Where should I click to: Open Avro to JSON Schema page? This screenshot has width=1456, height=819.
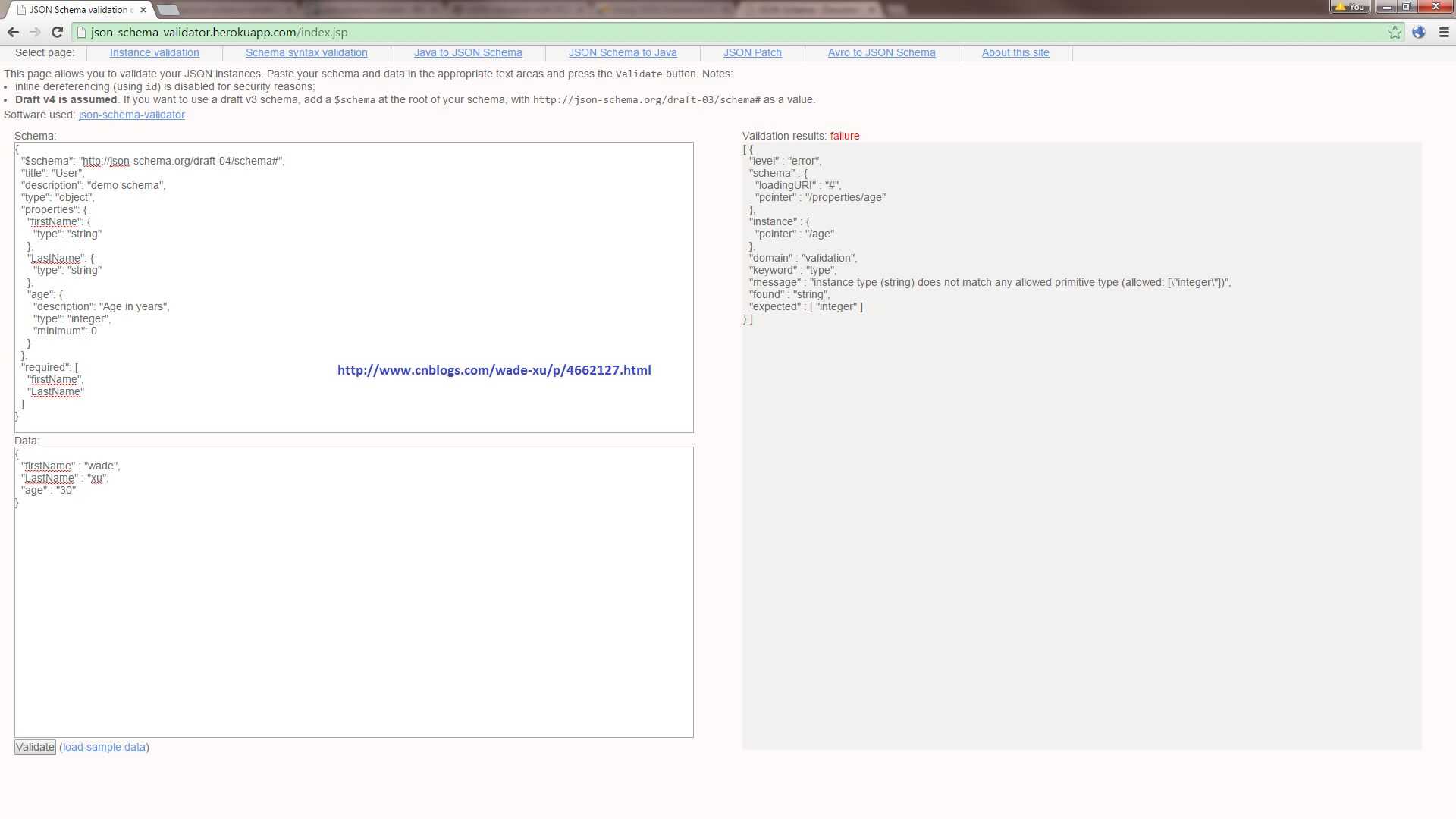pyautogui.click(x=881, y=52)
